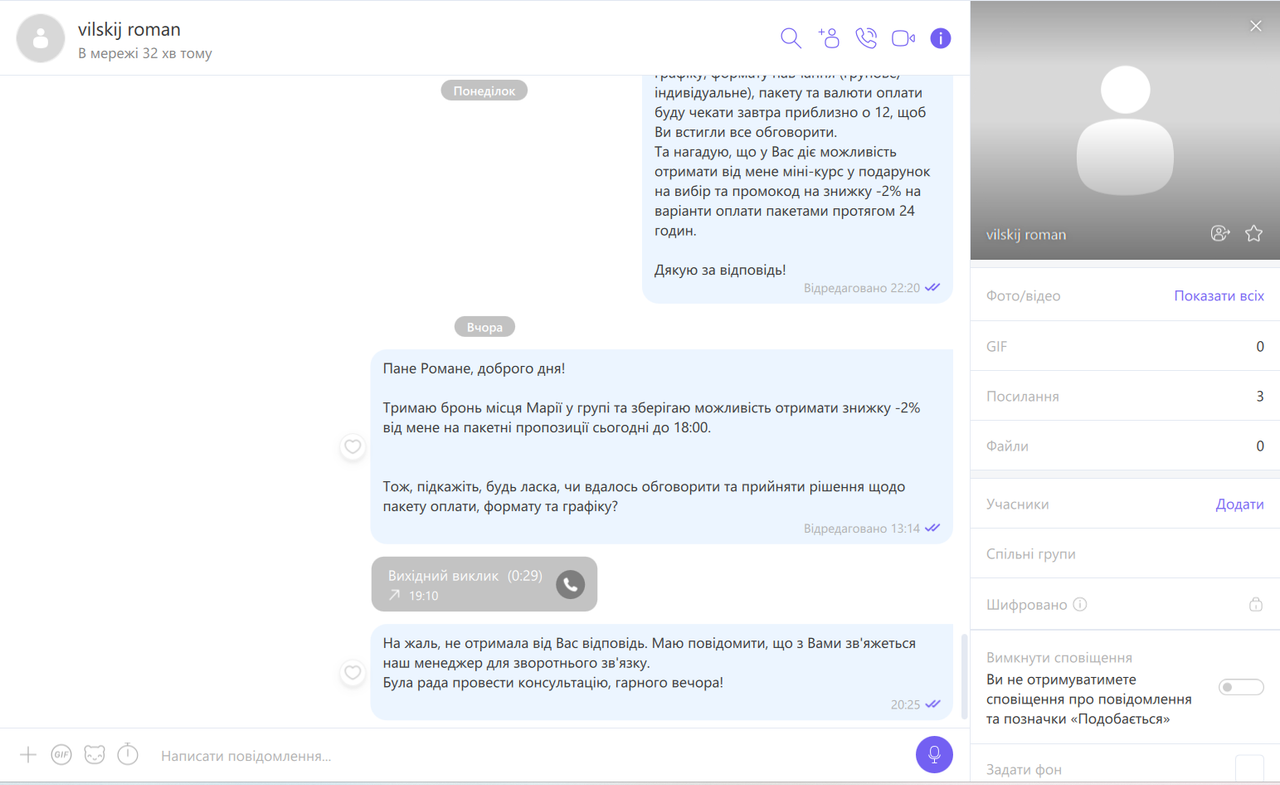Click 'Додати' to add participants

[1240, 504]
